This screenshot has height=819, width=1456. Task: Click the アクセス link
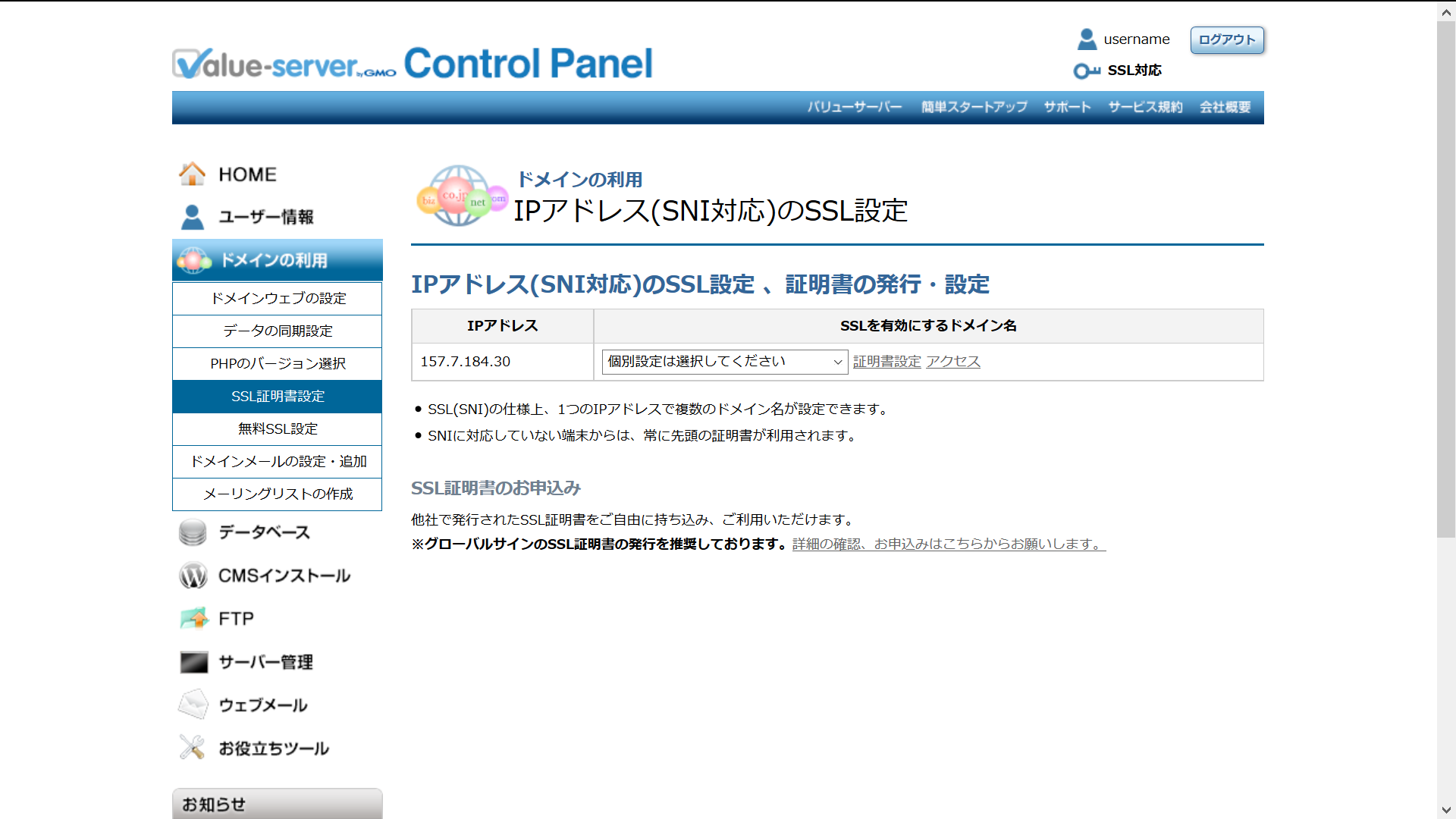953,362
